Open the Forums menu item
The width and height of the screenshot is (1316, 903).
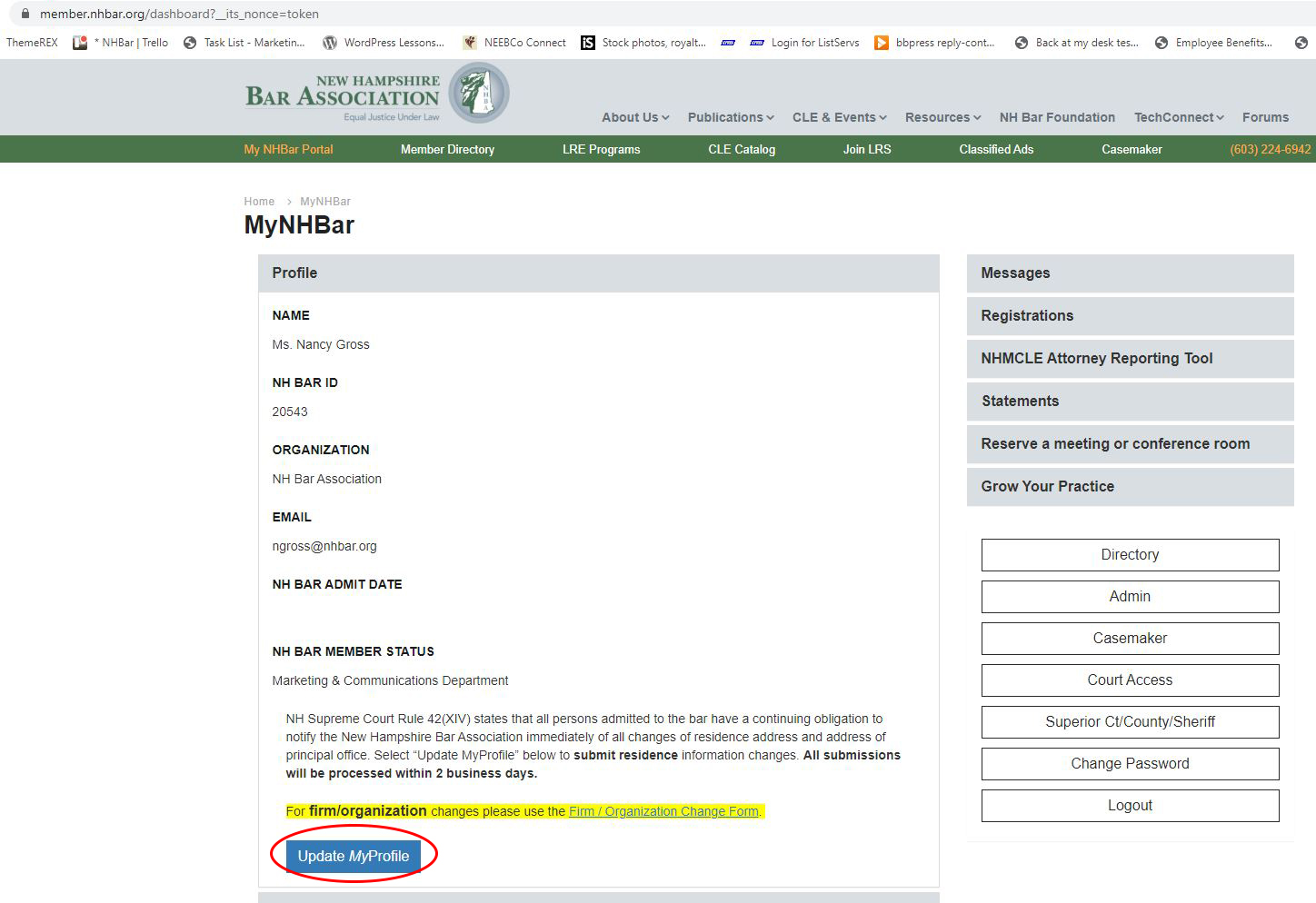[1265, 117]
